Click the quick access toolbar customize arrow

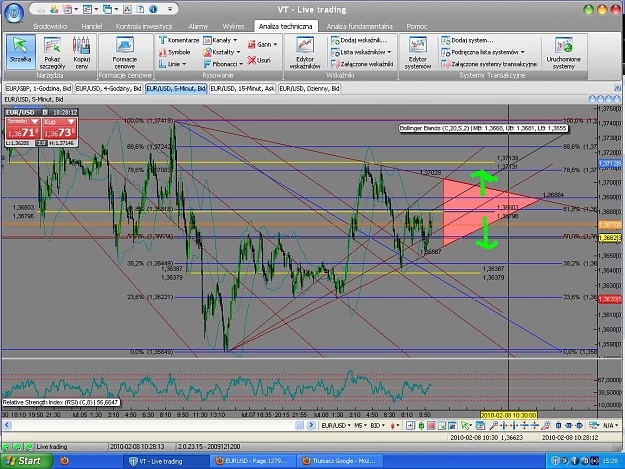click(x=170, y=9)
